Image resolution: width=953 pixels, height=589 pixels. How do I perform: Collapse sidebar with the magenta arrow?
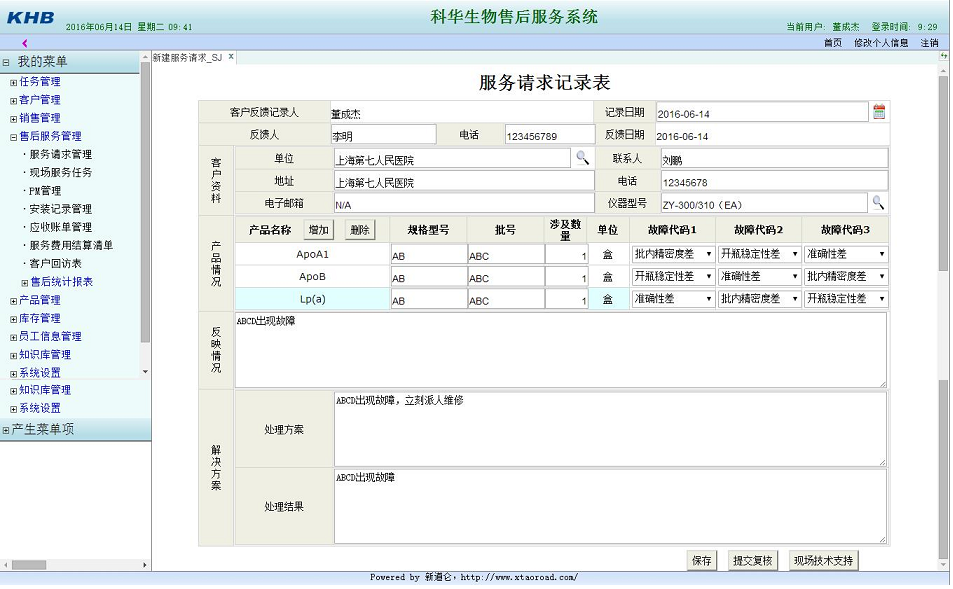click(24, 43)
